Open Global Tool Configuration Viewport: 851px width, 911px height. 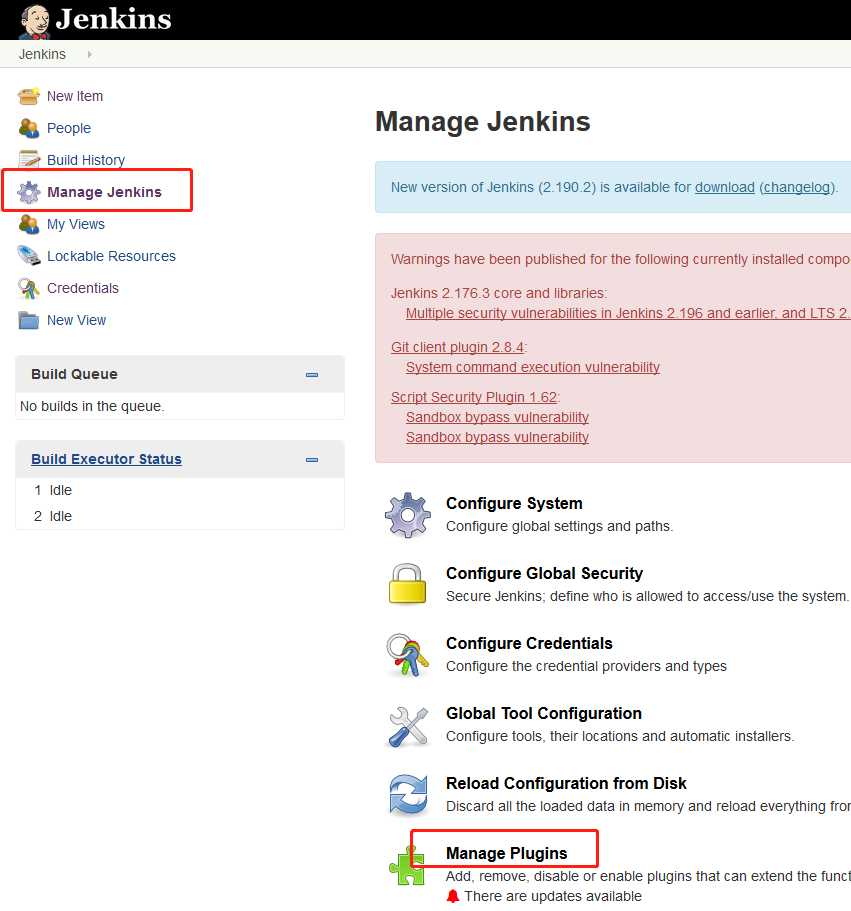click(544, 713)
